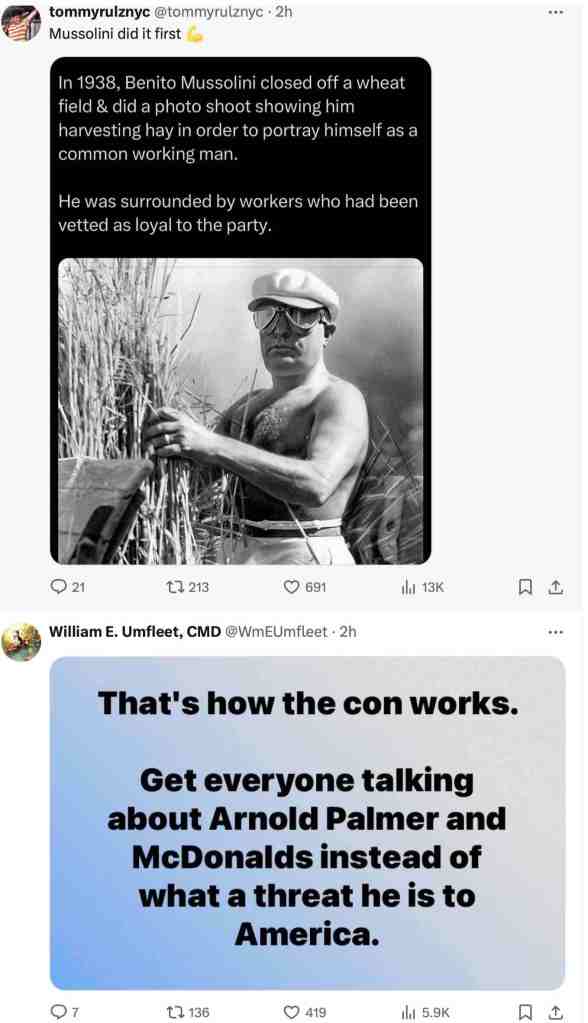Viewport: 588px width, 1023px height.
Task: Bookmark the tommyrulznyc tweet
Action: [x=525, y=587]
